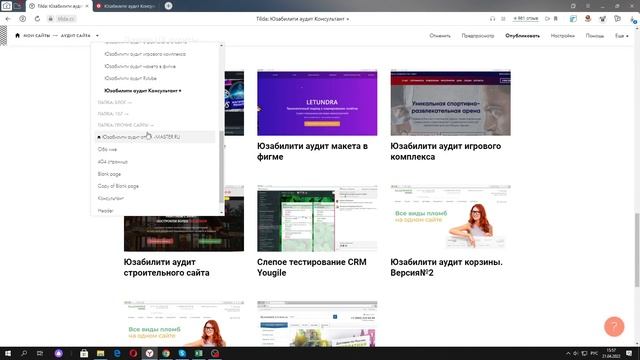Open Microsoft Store on taskbar
Viewport: 640px width, 360px height.
(84, 353)
